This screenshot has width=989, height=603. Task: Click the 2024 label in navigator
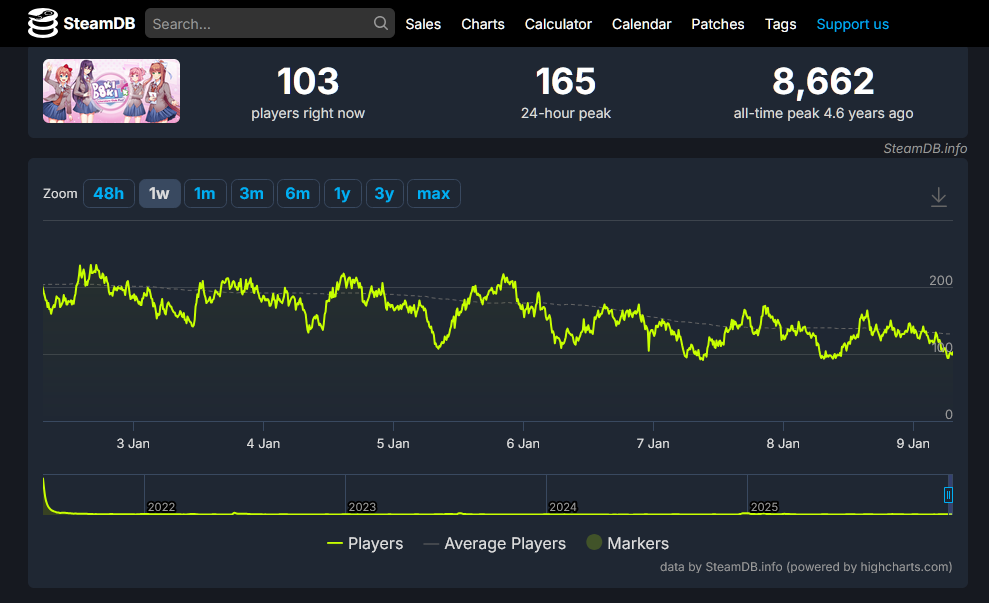pos(563,507)
